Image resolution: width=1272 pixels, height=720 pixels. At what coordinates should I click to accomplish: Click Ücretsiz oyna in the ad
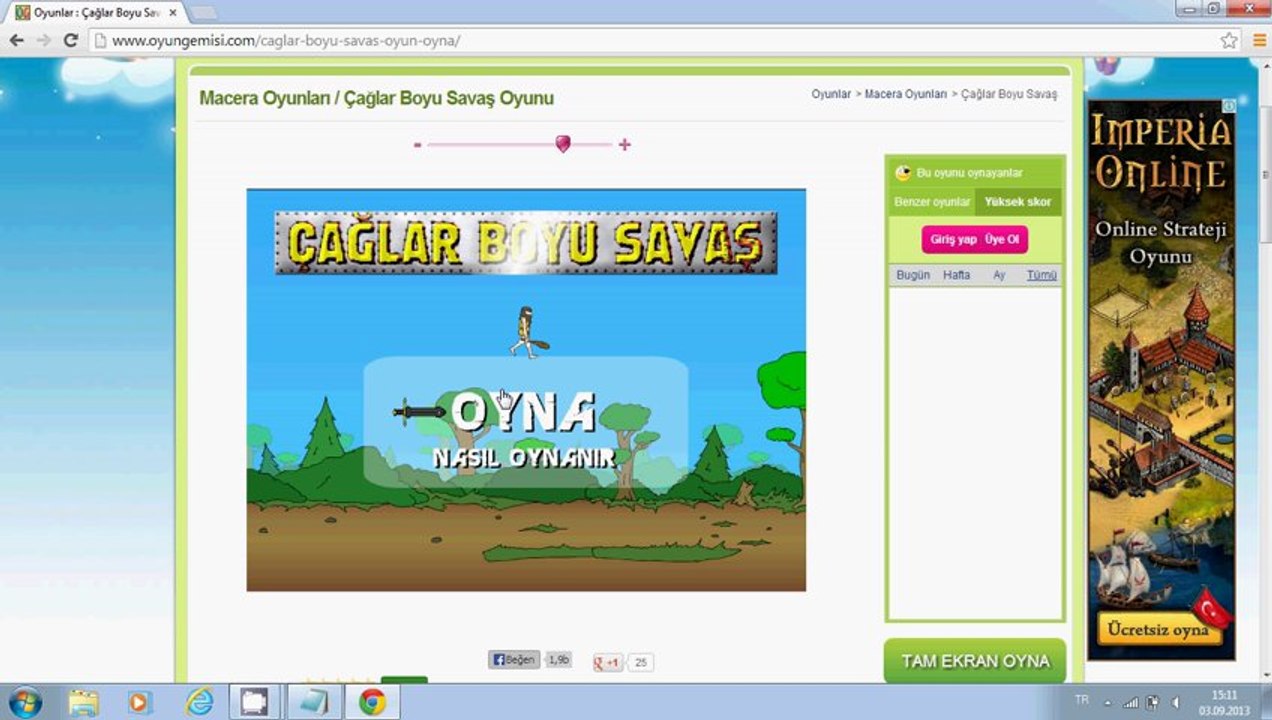tap(1159, 631)
